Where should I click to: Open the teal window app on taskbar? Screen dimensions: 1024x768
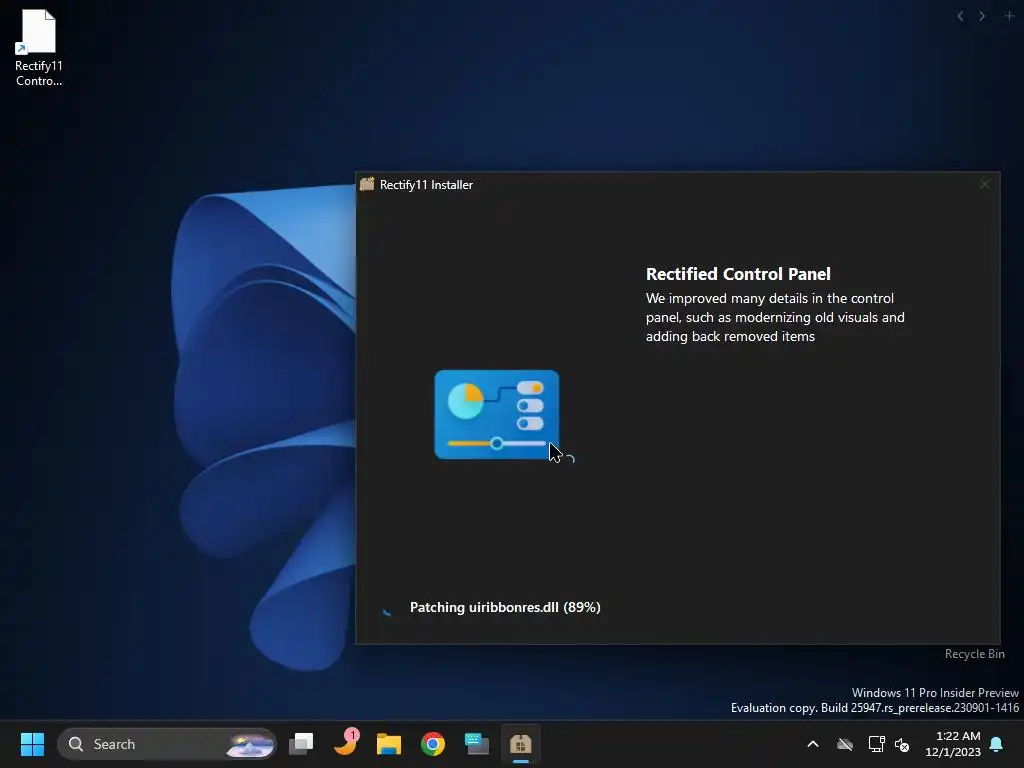click(477, 744)
